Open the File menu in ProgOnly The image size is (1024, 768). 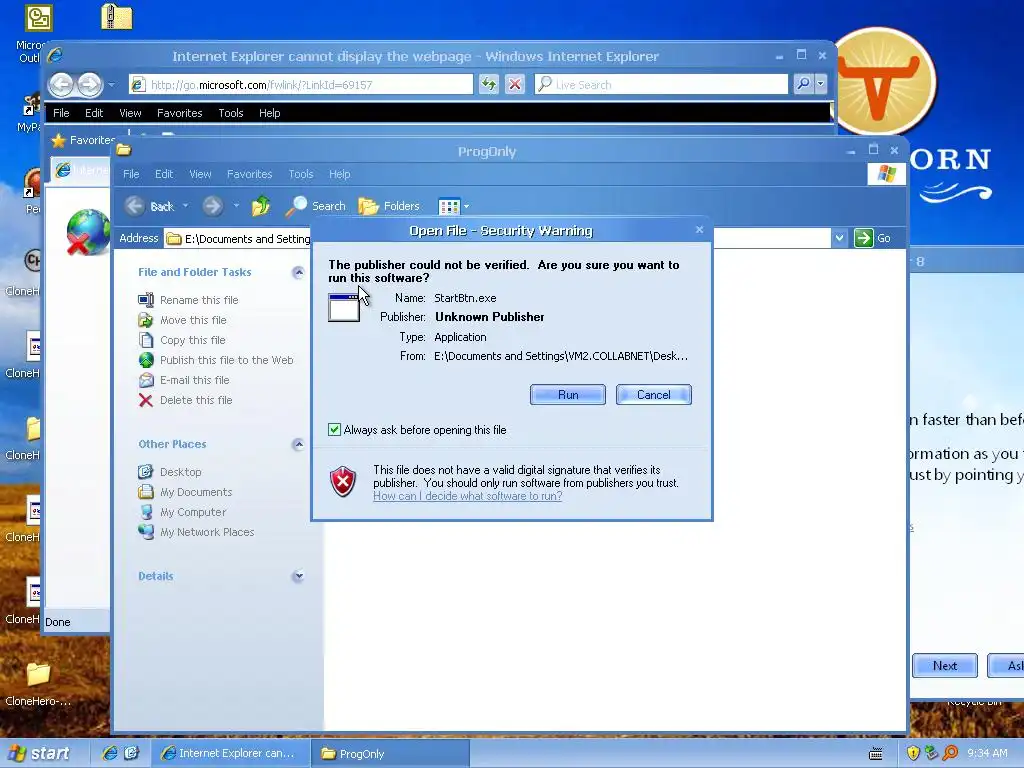pyautogui.click(x=131, y=174)
